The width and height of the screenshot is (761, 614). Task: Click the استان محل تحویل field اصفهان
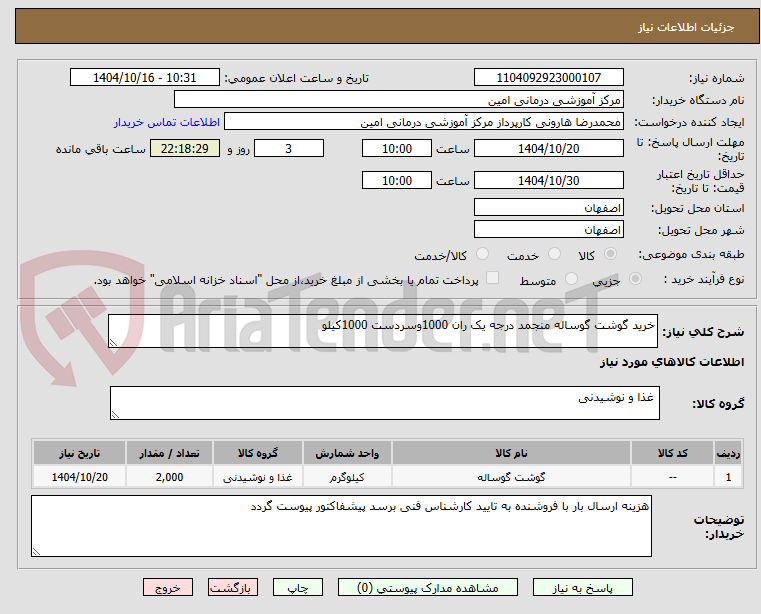[x=548, y=208]
